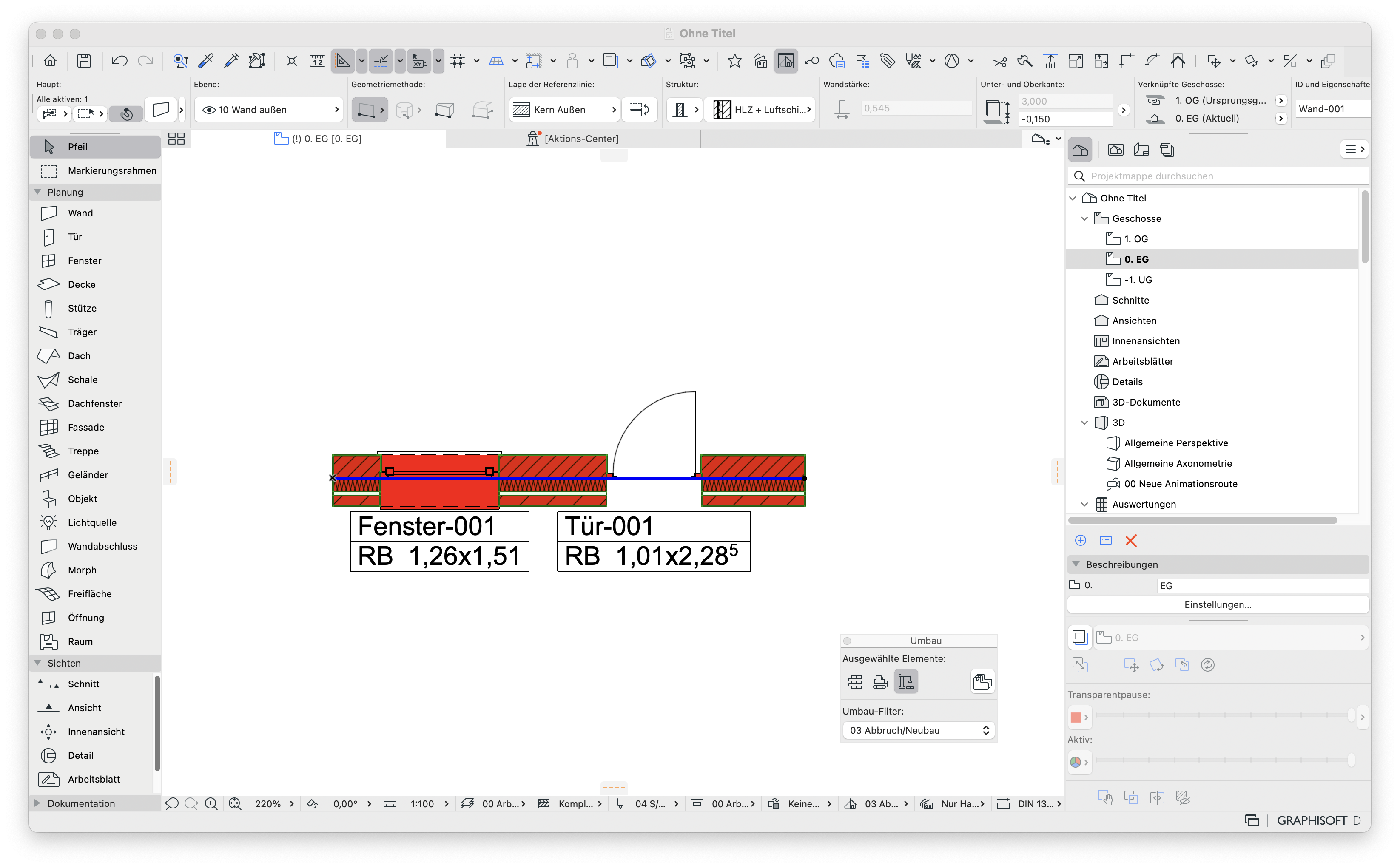Open the 1. OG story in navigator
1400x868 pixels.
click(1136, 239)
